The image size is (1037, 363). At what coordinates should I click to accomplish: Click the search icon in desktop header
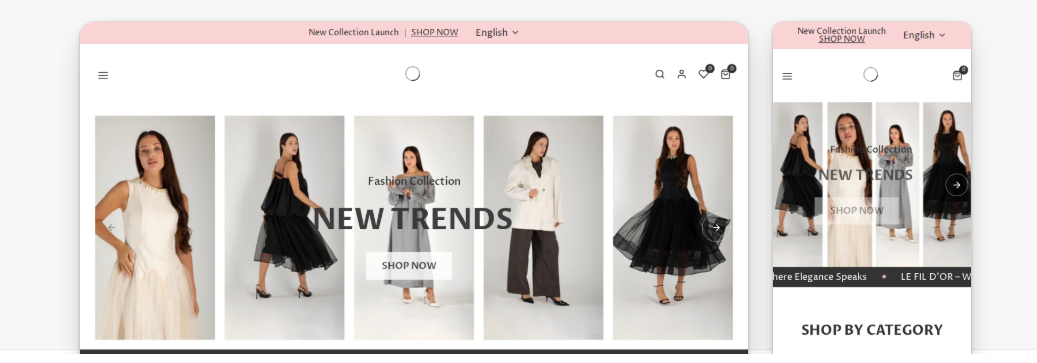tap(659, 75)
